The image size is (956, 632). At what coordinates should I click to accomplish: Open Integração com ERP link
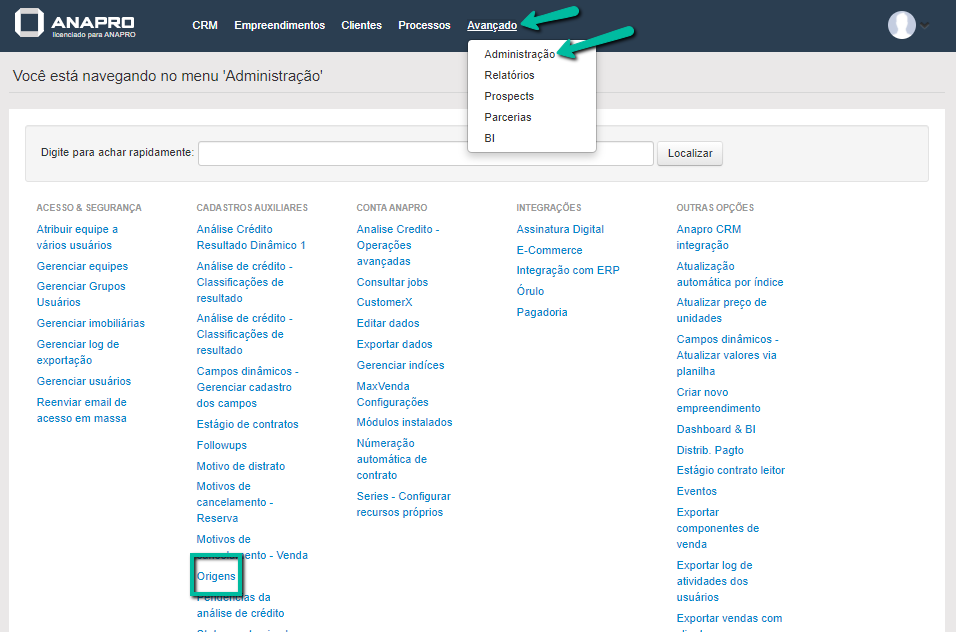pyautogui.click(x=568, y=270)
